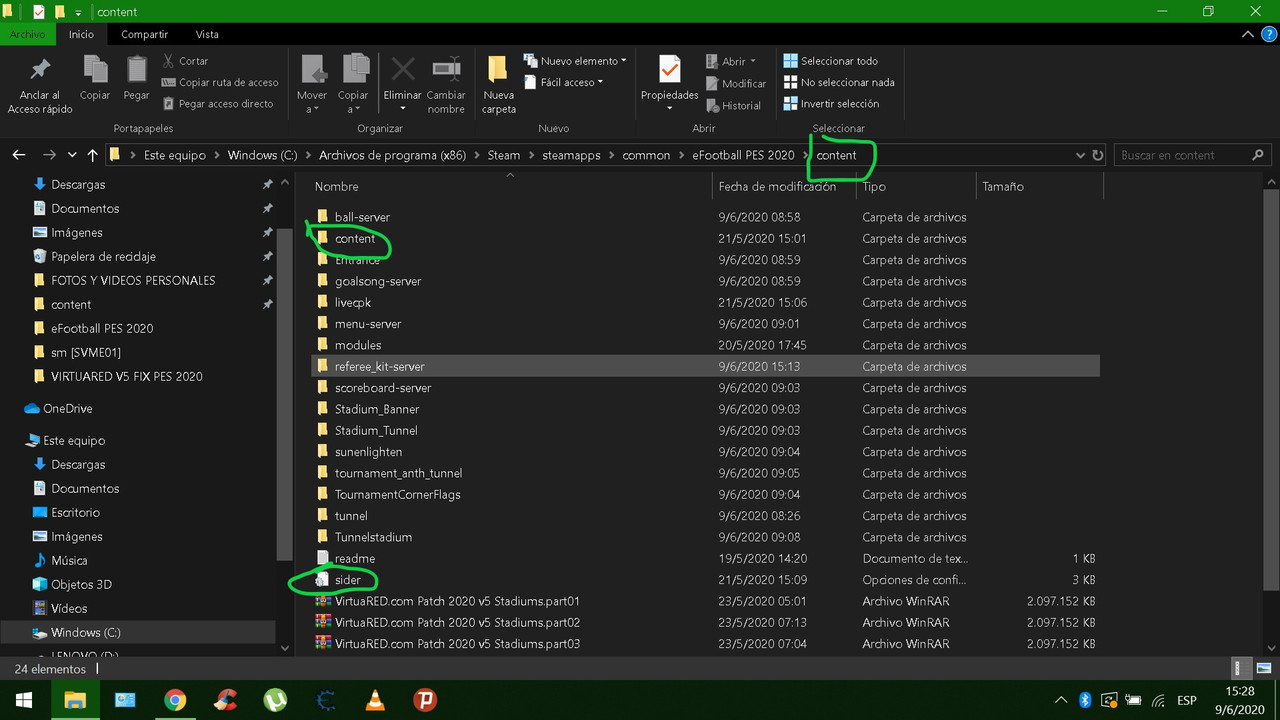Open the Nuevo elemento dropdown
1280x720 pixels.
pos(575,61)
